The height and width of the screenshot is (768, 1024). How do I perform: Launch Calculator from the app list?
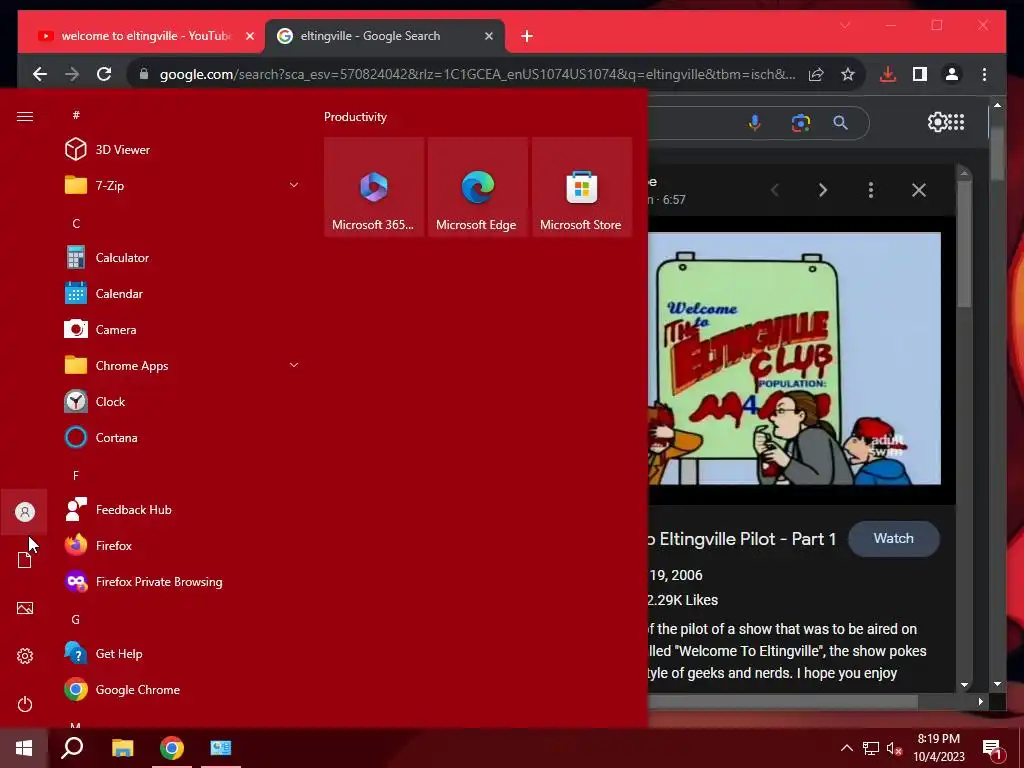coord(183,258)
